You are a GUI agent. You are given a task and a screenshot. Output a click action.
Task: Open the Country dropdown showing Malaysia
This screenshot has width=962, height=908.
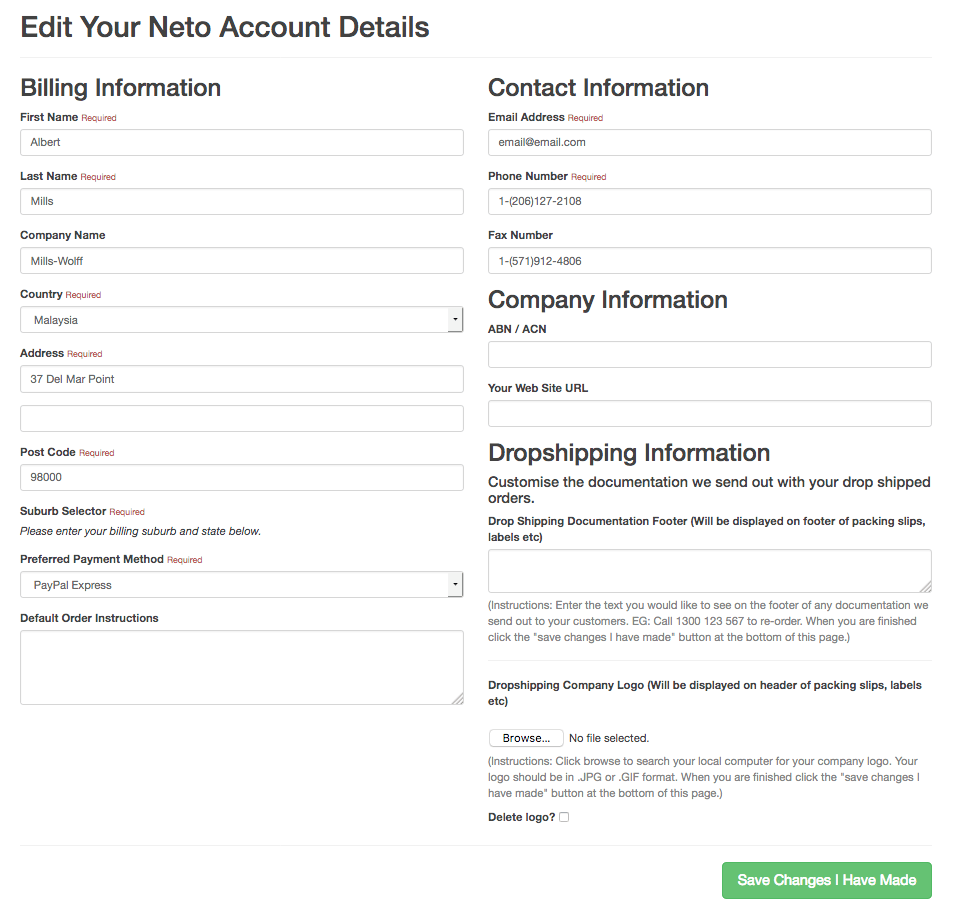tap(242, 320)
